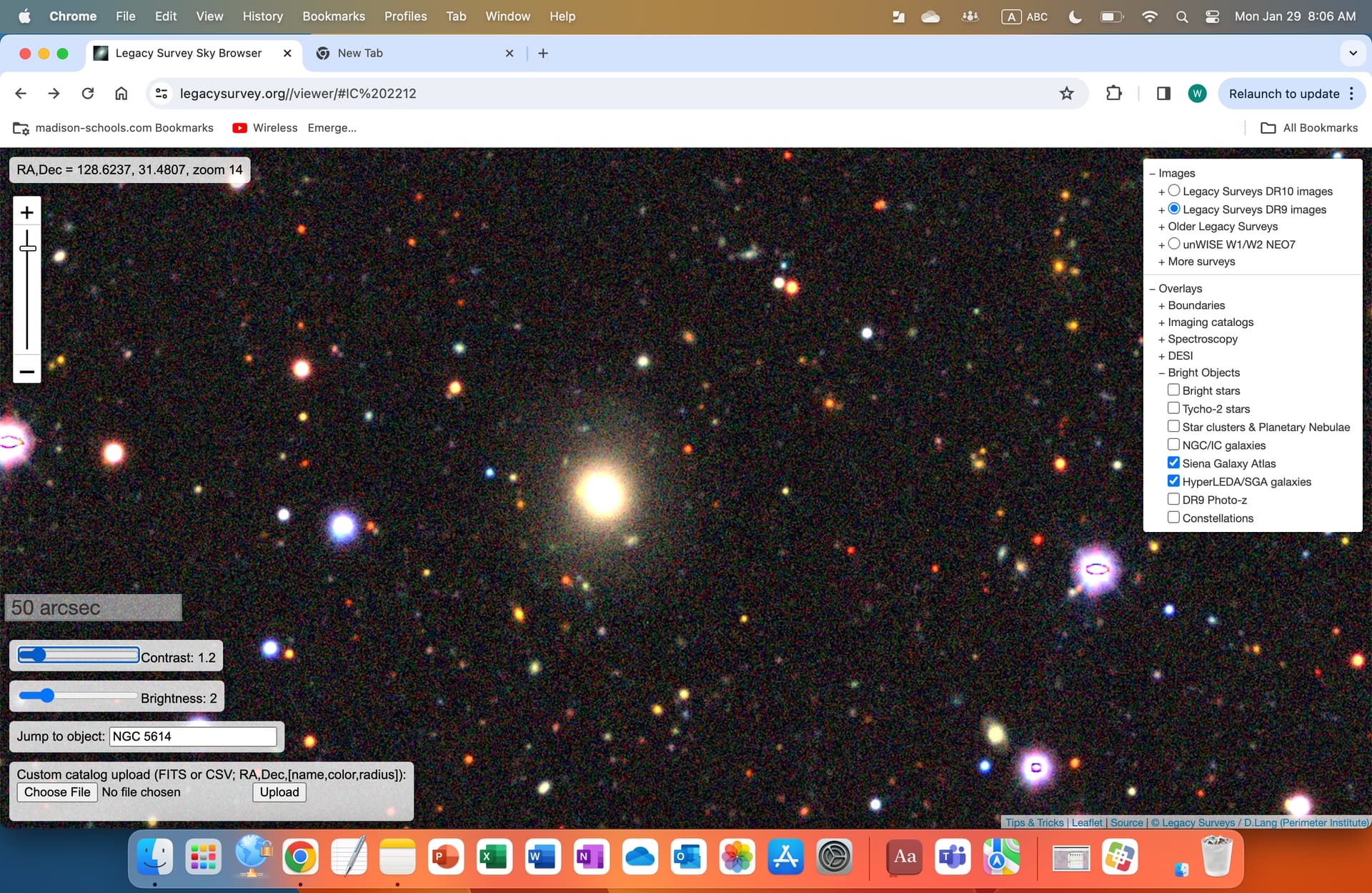1372x893 pixels.
Task: Open a new tab with plus button
Action: [x=543, y=54]
